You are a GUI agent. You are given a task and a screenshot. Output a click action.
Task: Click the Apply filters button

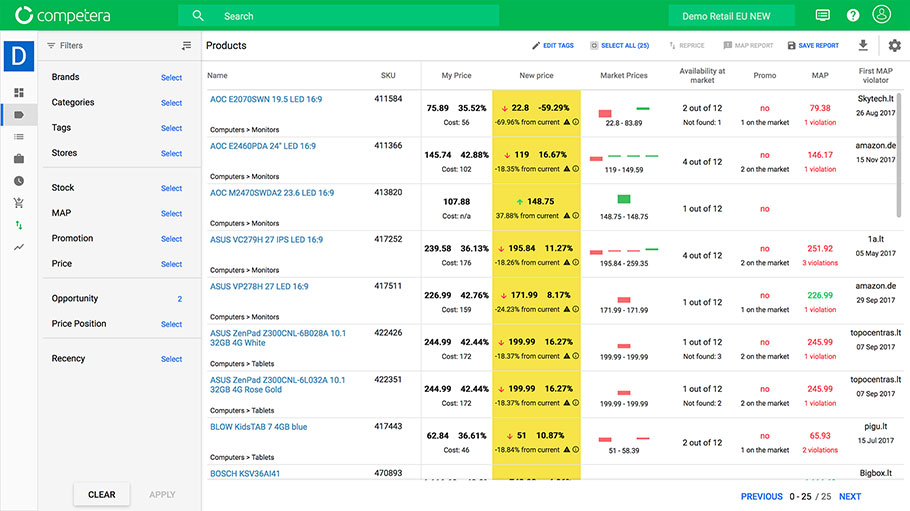point(162,494)
